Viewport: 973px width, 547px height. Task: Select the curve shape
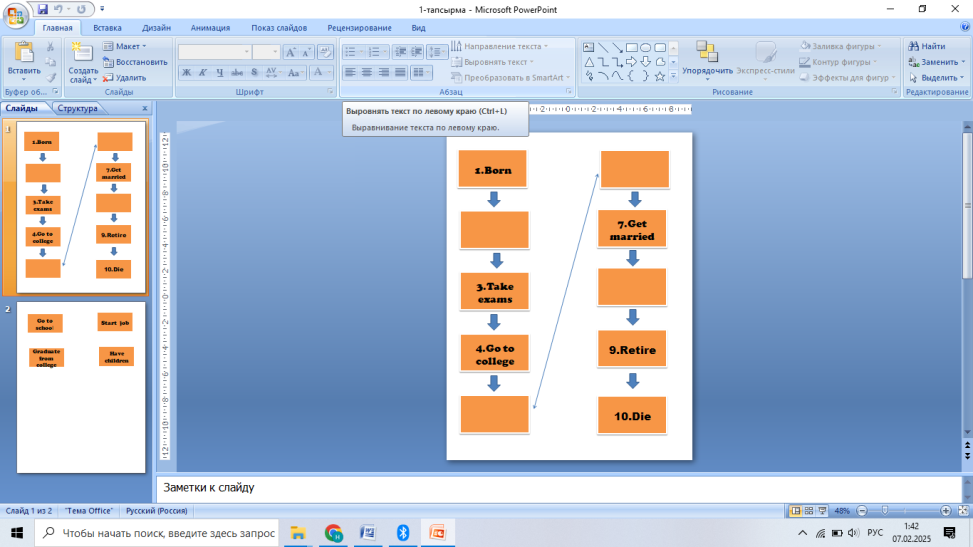[617, 76]
